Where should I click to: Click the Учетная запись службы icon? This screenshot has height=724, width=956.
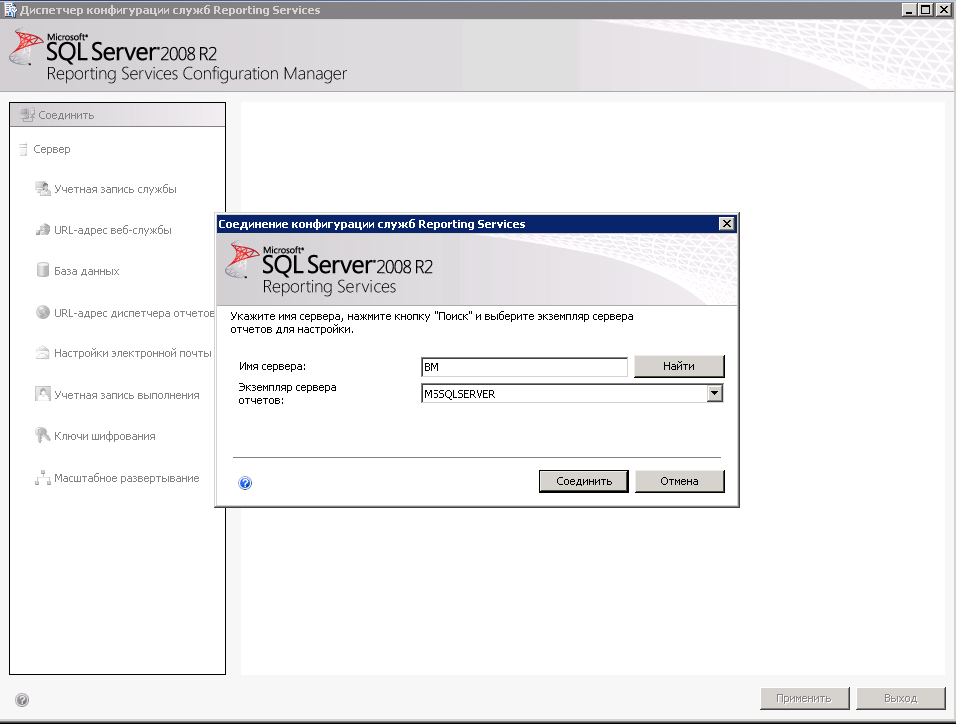point(43,189)
